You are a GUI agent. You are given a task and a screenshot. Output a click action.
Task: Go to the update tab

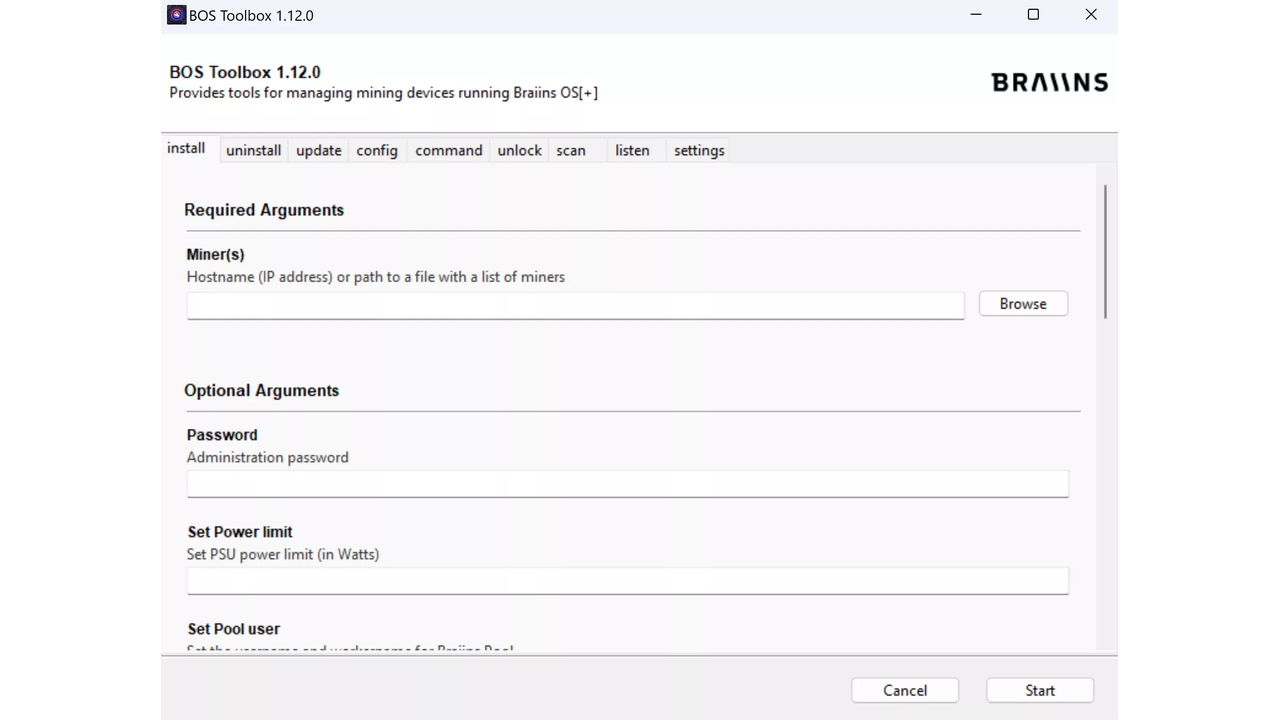(x=319, y=151)
